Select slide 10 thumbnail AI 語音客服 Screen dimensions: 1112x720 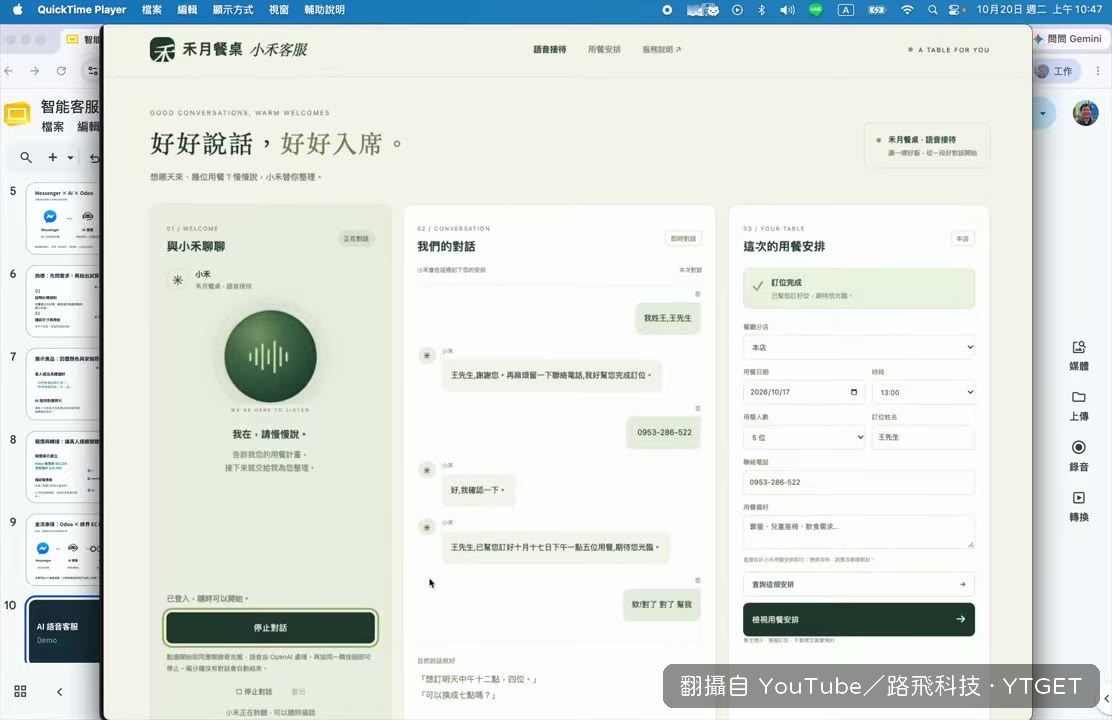point(63,630)
